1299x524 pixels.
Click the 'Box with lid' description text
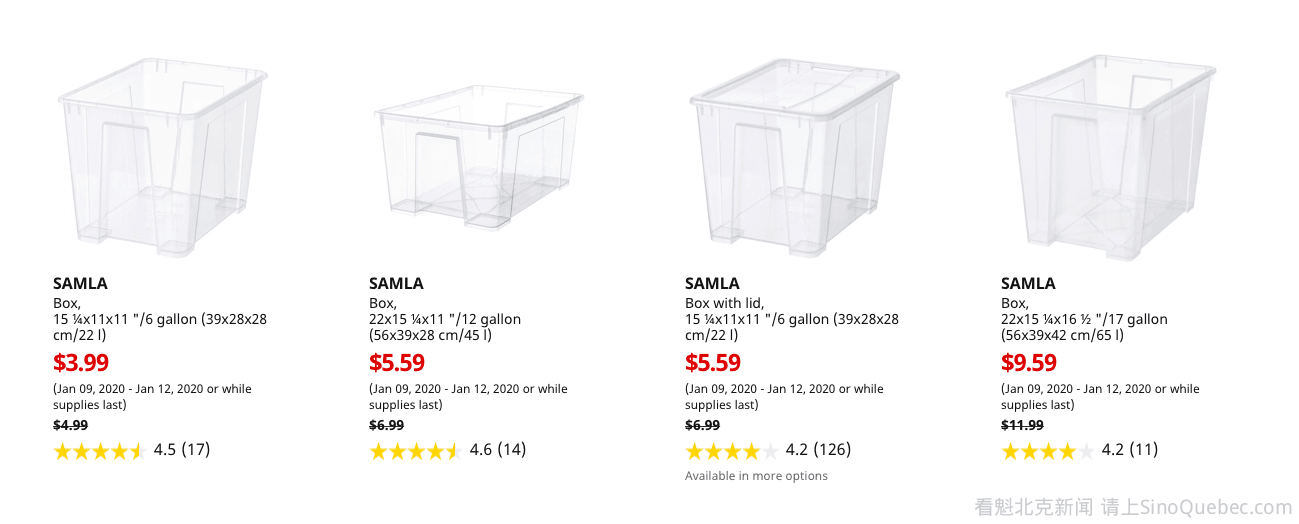pos(724,303)
